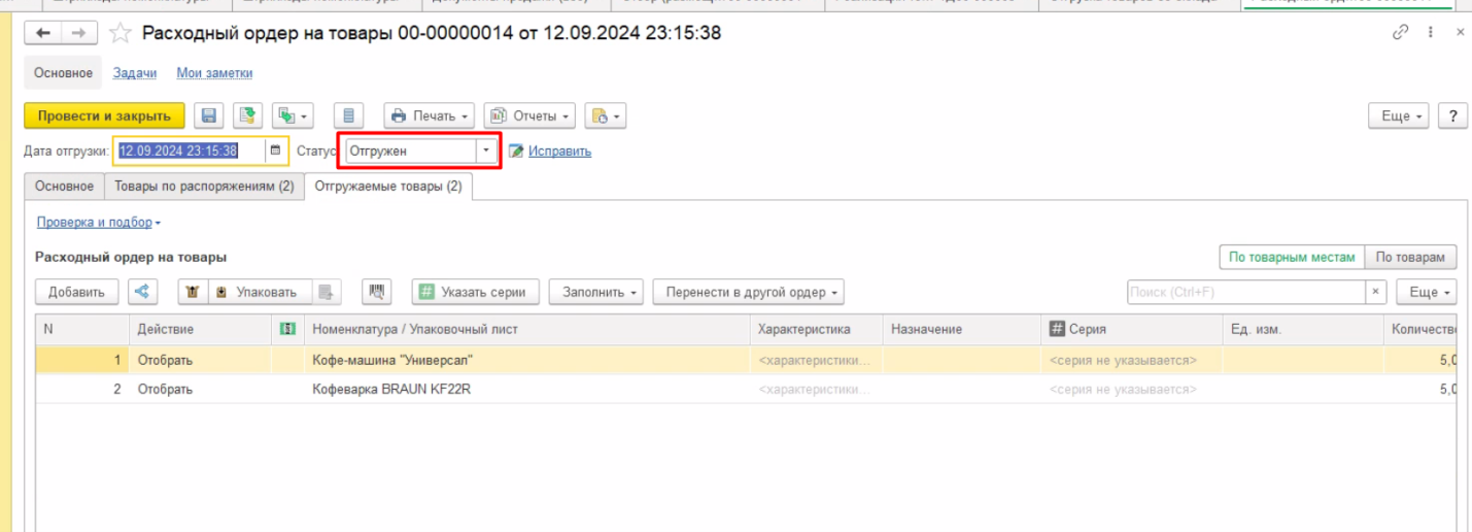Click into the Поиск search field
This screenshot has width=1472, height=532.
click(x=1247, y=292)
